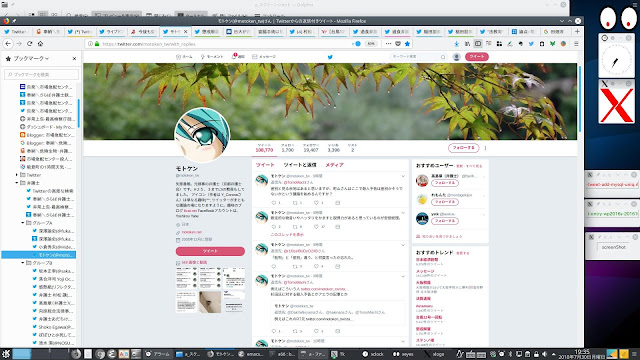Click the Firefox forward arrow
The height and width of the screenshot is (360, 640).
click(x=19, y=44)
